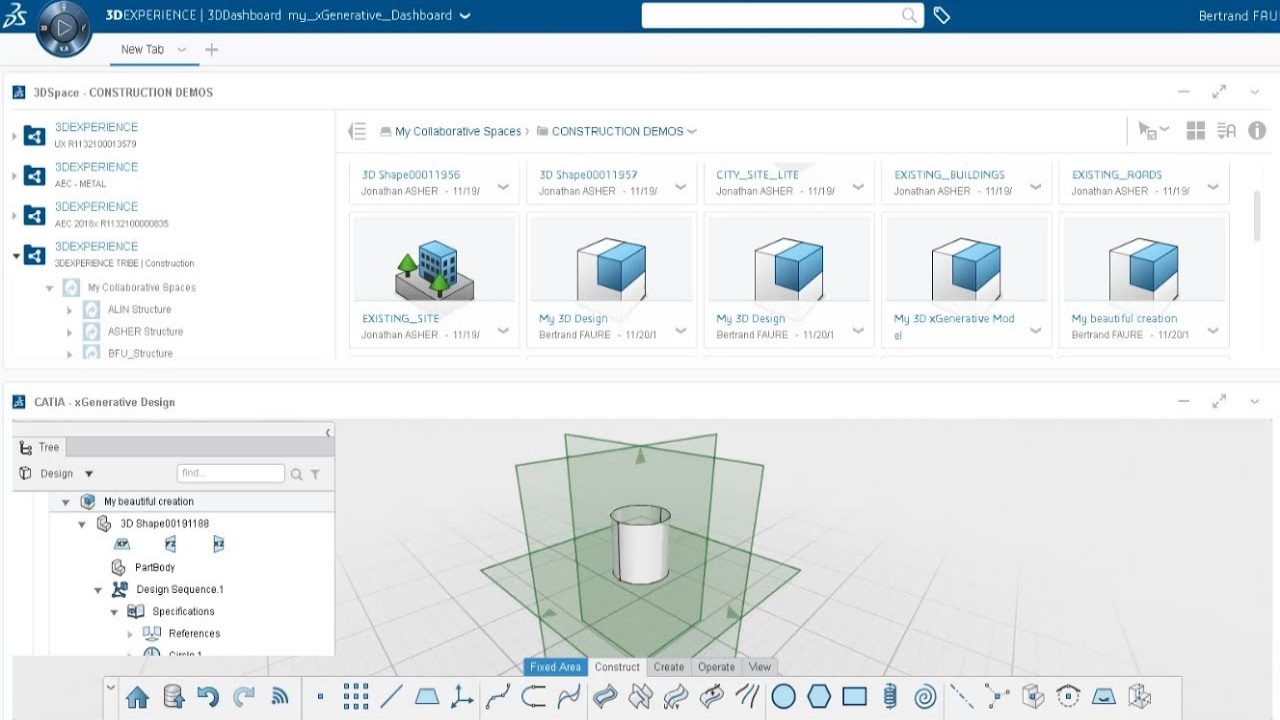
Task: Switch to the Create tab
Action: [x=668, y=667]
